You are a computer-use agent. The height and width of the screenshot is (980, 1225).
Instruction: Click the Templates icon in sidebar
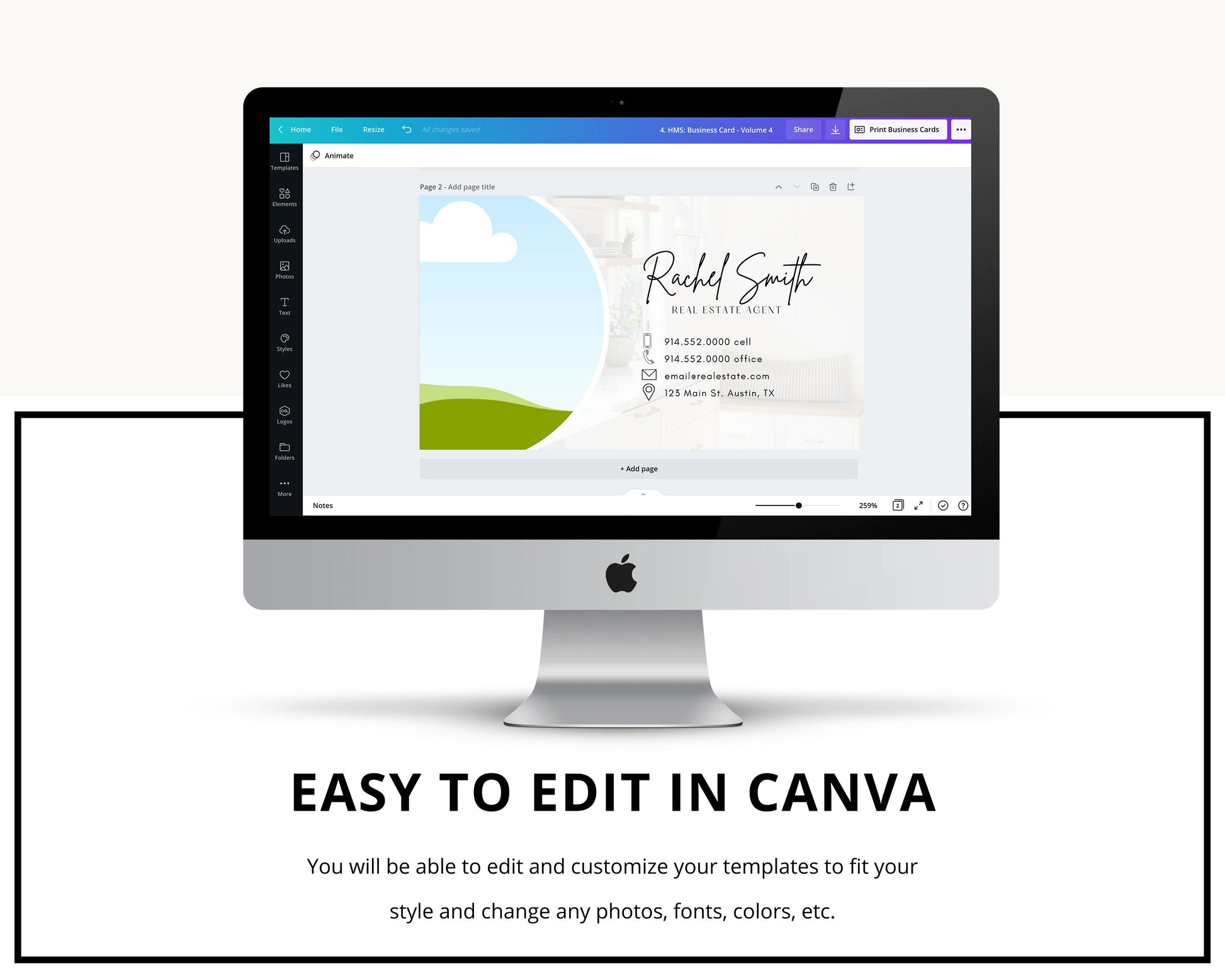coord(284,162)
